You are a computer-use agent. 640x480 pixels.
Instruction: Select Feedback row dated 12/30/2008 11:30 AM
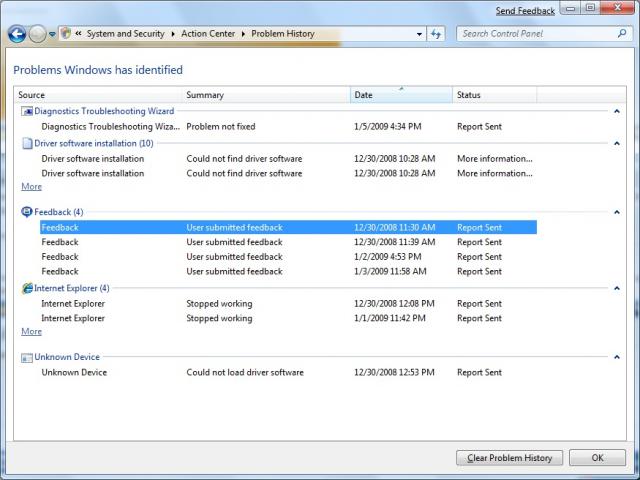288,227
